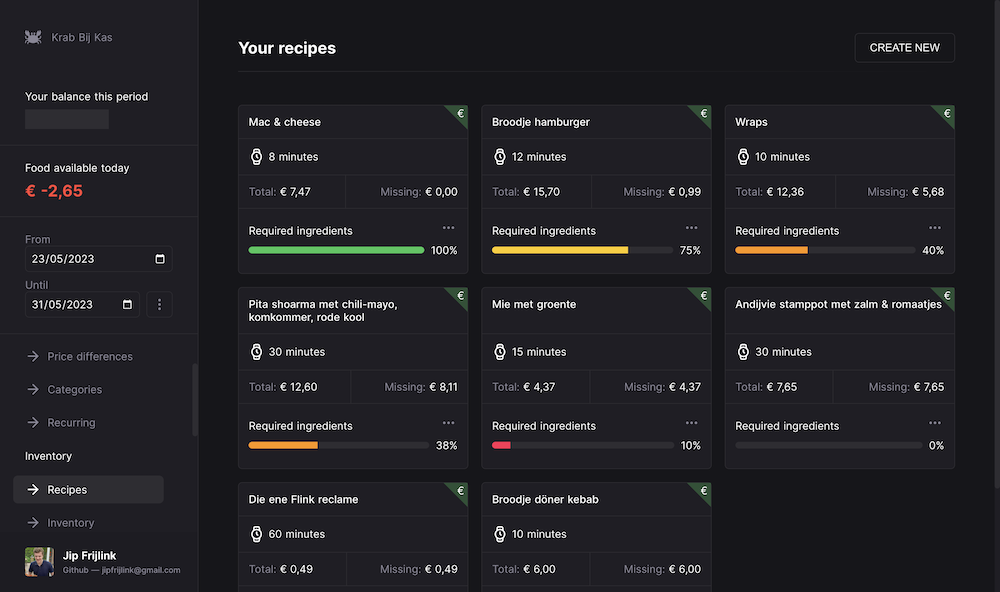Open the ingredients menu on Mac & cheese
The height and width of the screenshot is (592, 1000).
[448, 227]
